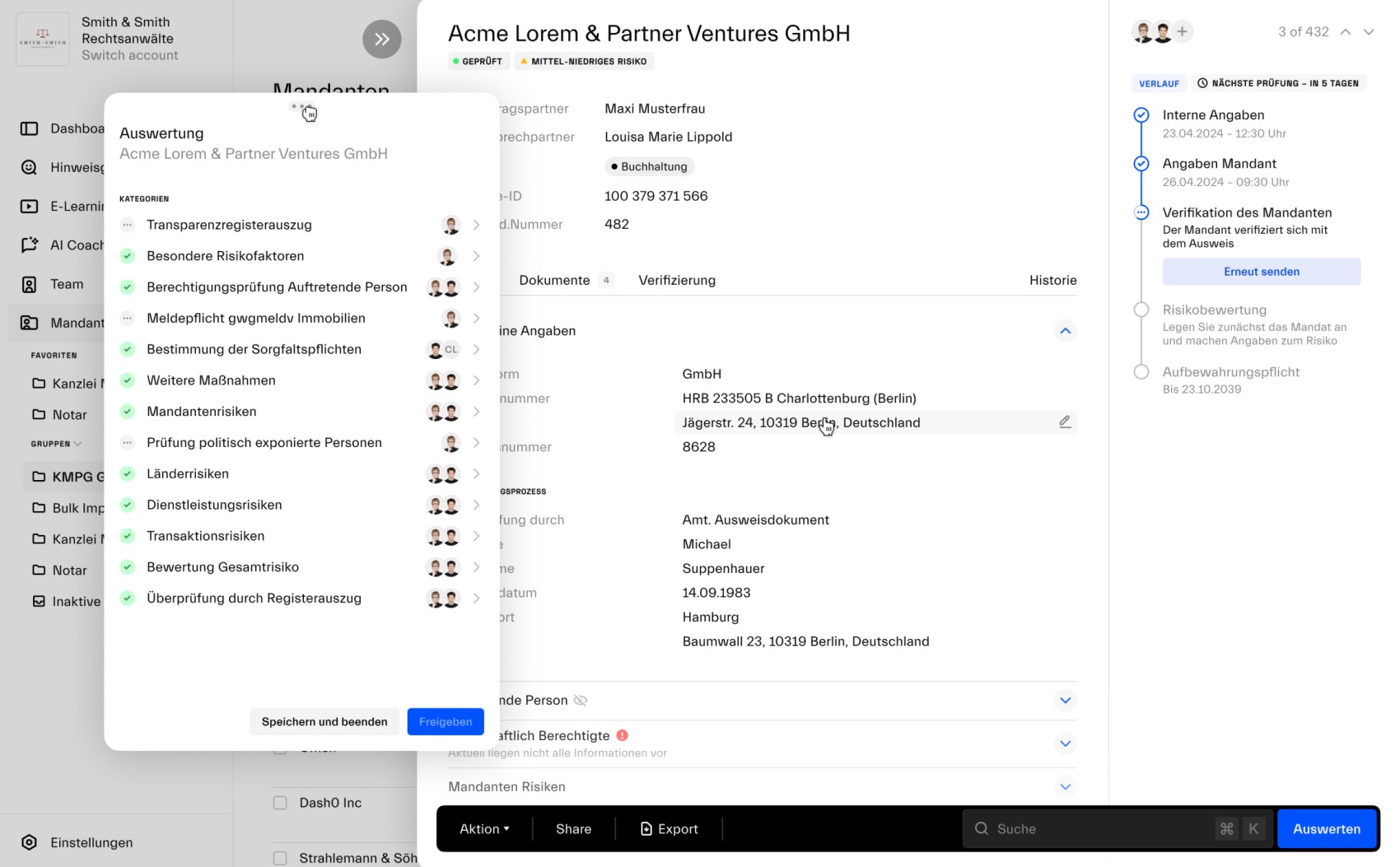
Task: Open the Team sidebar icon
Action: 29,285
